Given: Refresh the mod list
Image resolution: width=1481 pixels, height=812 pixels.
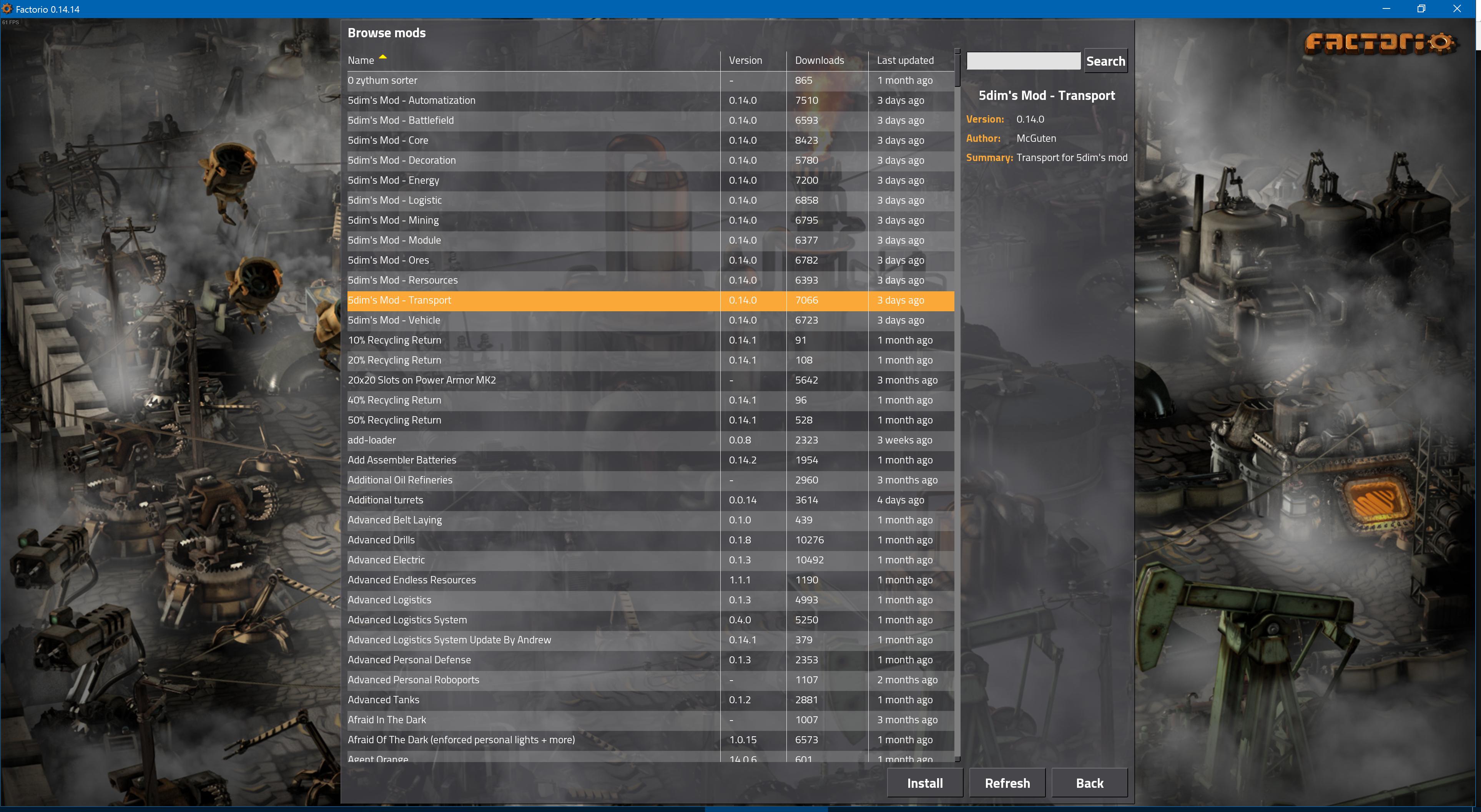Looking at the screenshot, I should pos(1007,783).
